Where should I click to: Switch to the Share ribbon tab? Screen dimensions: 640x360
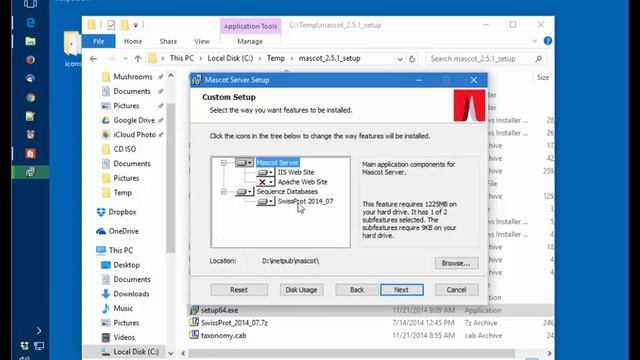[168, 41]
